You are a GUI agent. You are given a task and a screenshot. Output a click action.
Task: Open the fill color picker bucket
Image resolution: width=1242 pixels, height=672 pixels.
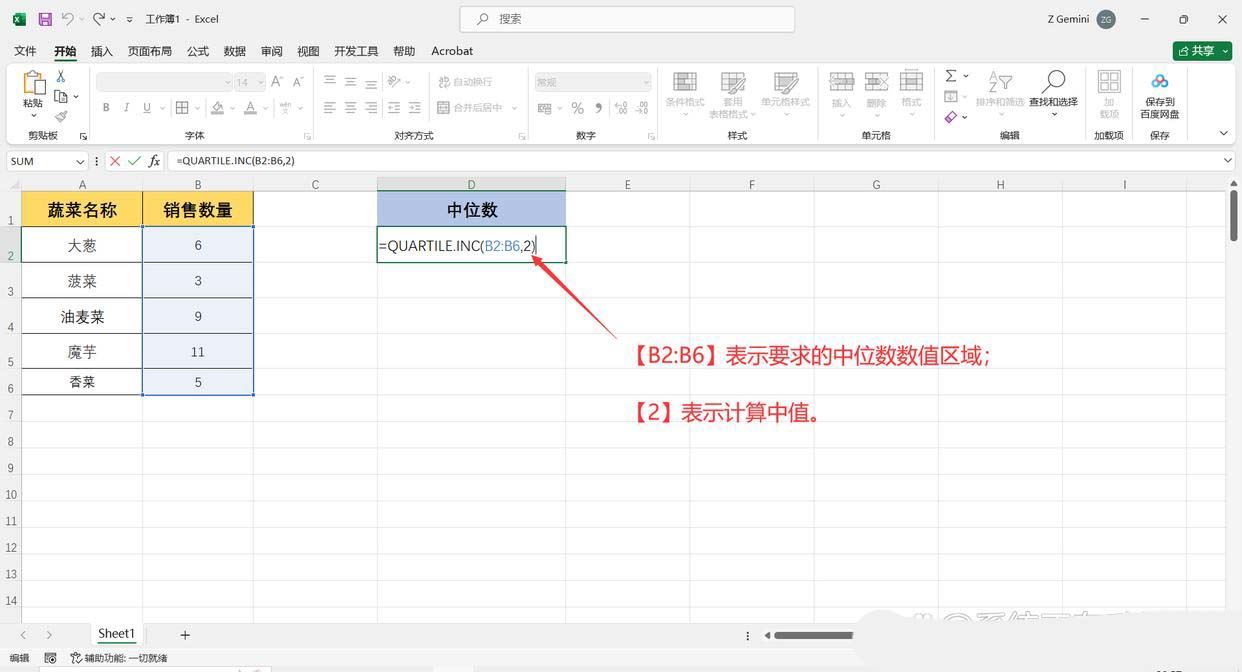pos(217,108)
